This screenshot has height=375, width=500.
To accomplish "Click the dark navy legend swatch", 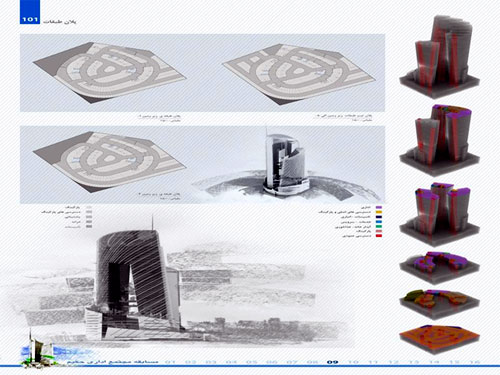I will 379,217.
